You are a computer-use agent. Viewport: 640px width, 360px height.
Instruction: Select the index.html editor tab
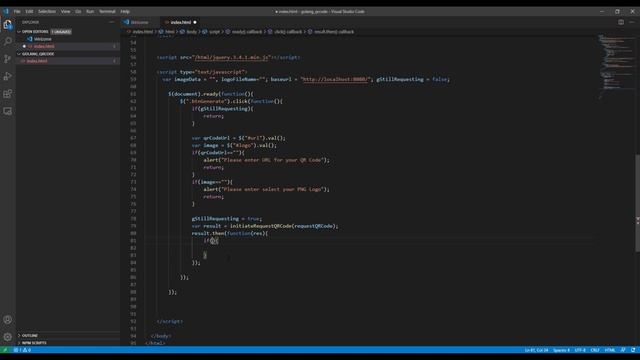[180, 22]
